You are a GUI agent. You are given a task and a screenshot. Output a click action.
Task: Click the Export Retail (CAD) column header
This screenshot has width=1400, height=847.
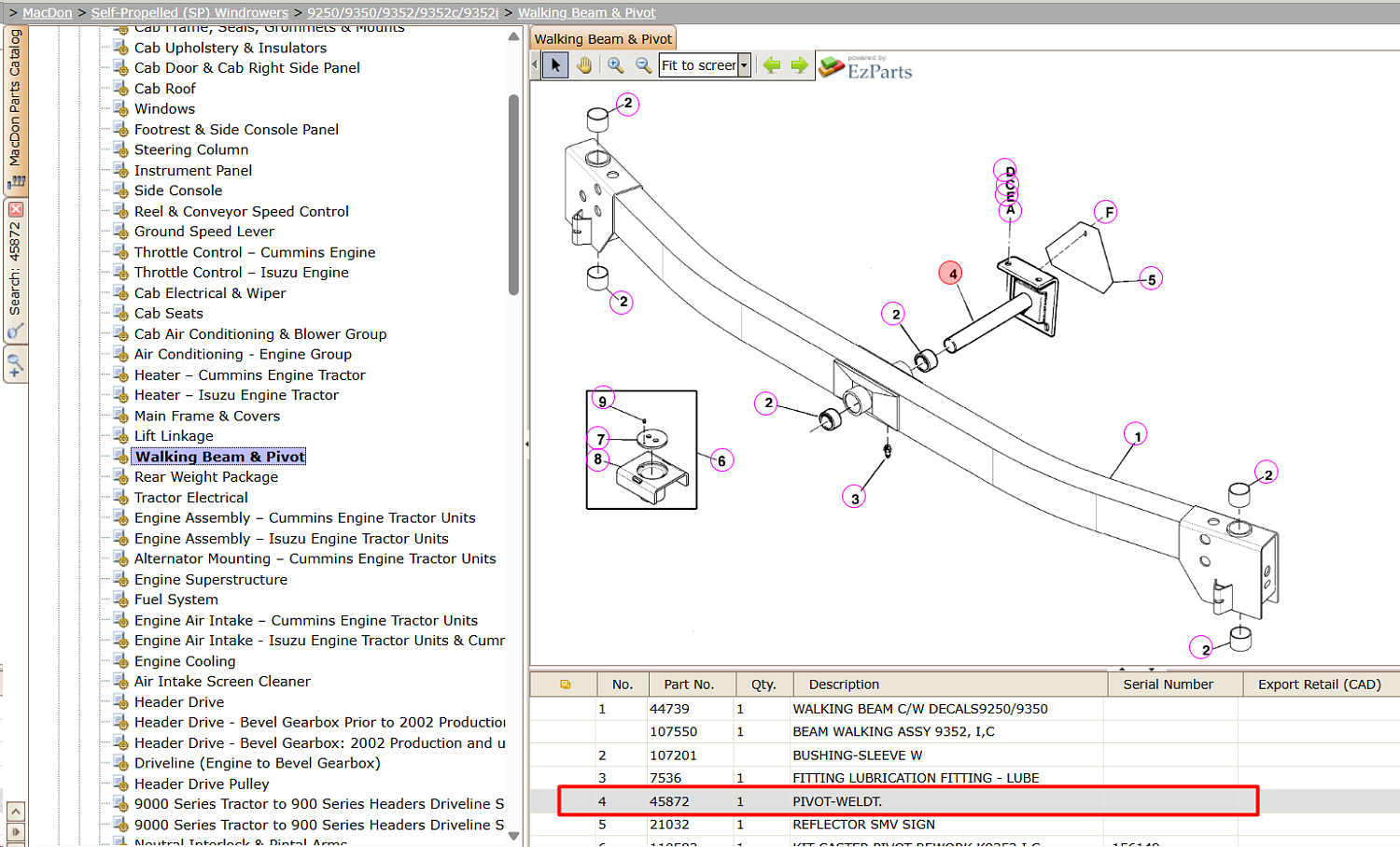tap(1319, 685)
